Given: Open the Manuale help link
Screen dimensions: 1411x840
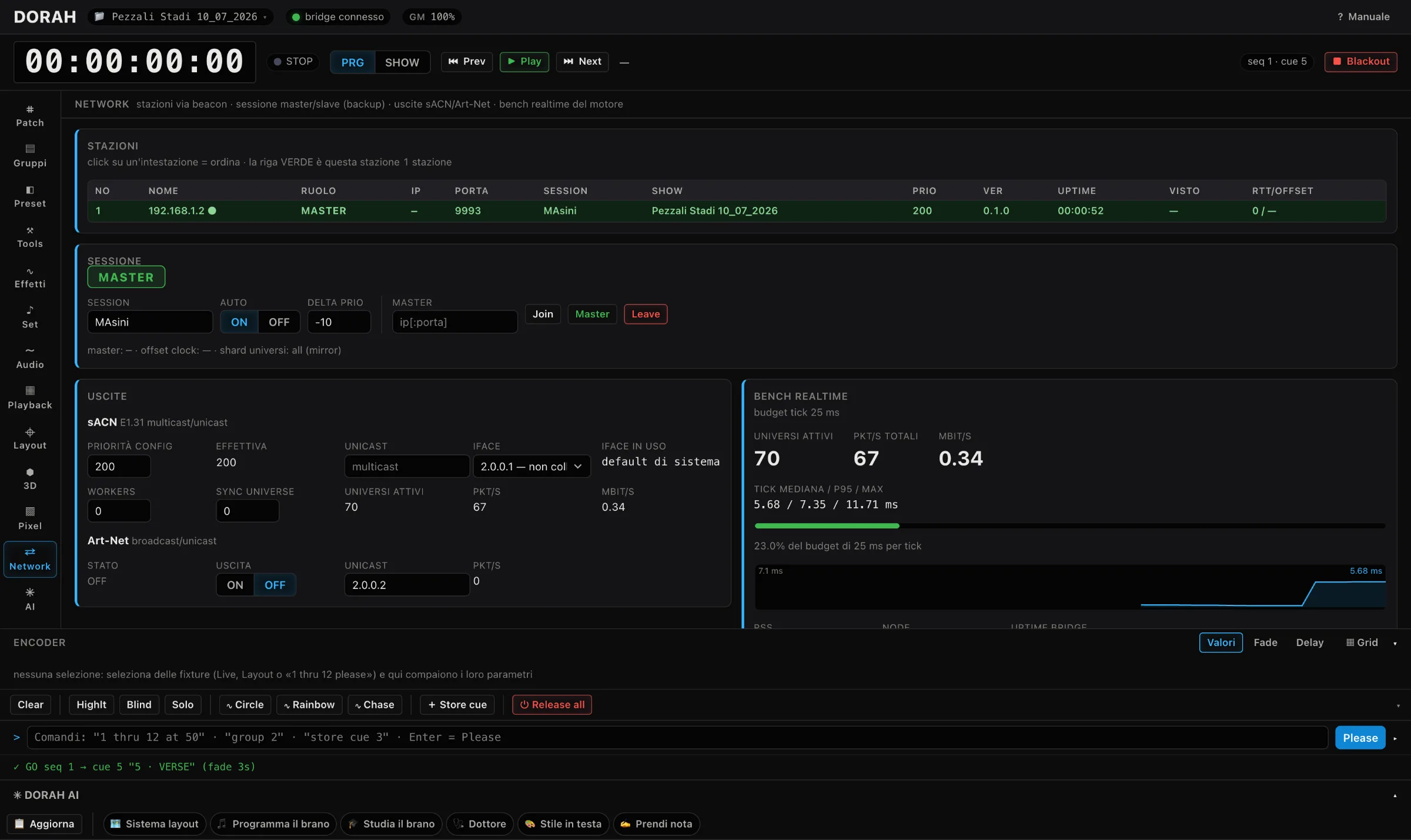Looking at the screenshot, I should tap(1363, 16).
